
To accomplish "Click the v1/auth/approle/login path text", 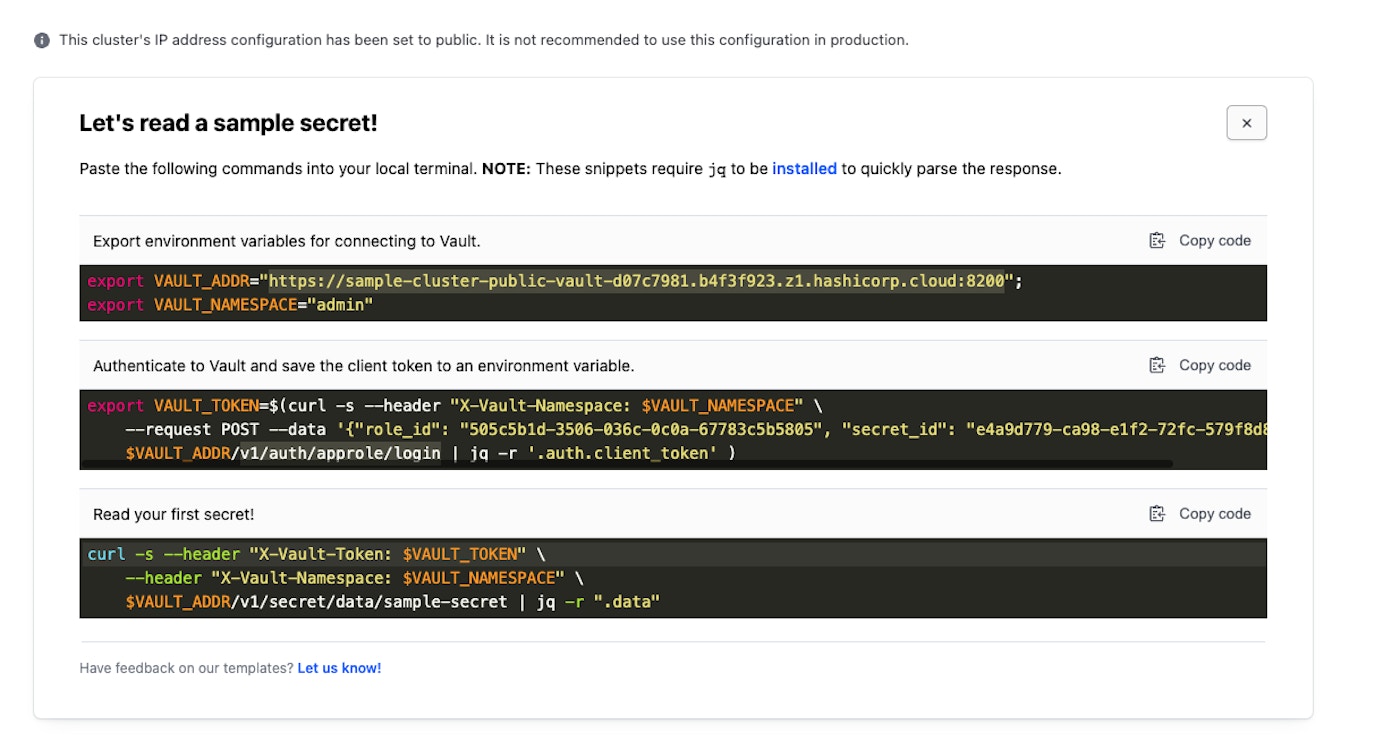I will click(341, 453).
